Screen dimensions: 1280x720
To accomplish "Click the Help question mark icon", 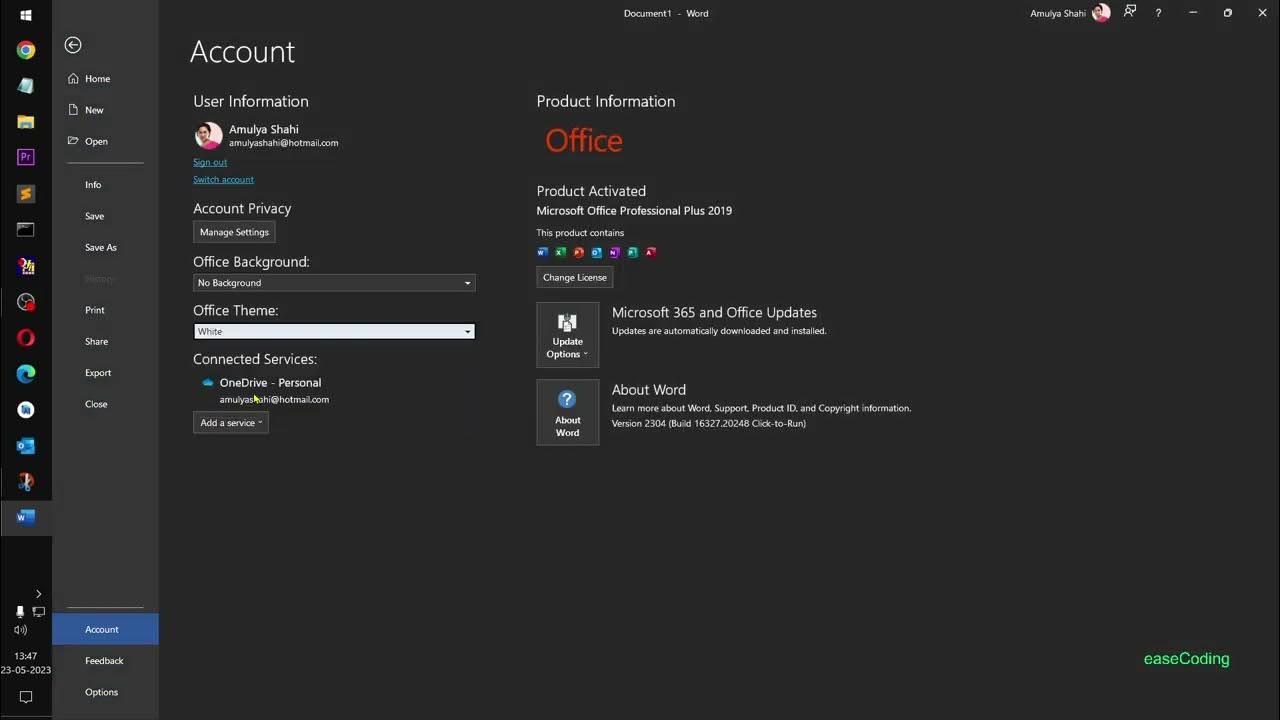I will [1158, 13].
